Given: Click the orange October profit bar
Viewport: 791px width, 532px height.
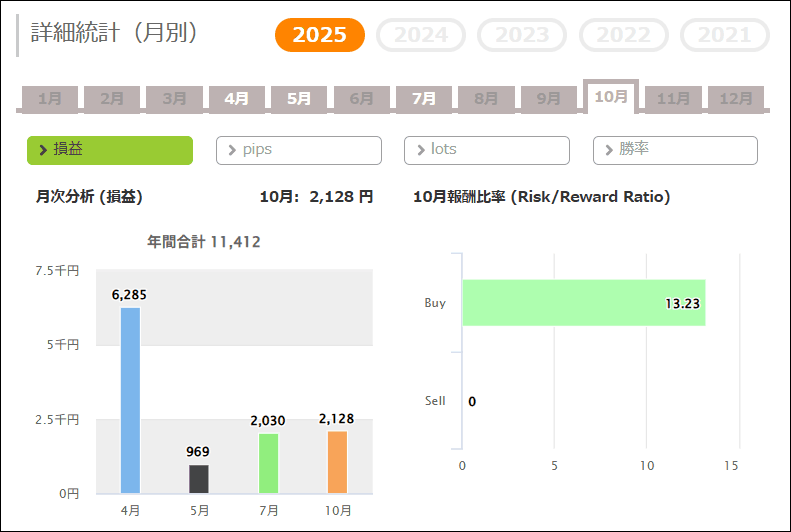Looking at the screenshot, I should [x=337, y=462].
